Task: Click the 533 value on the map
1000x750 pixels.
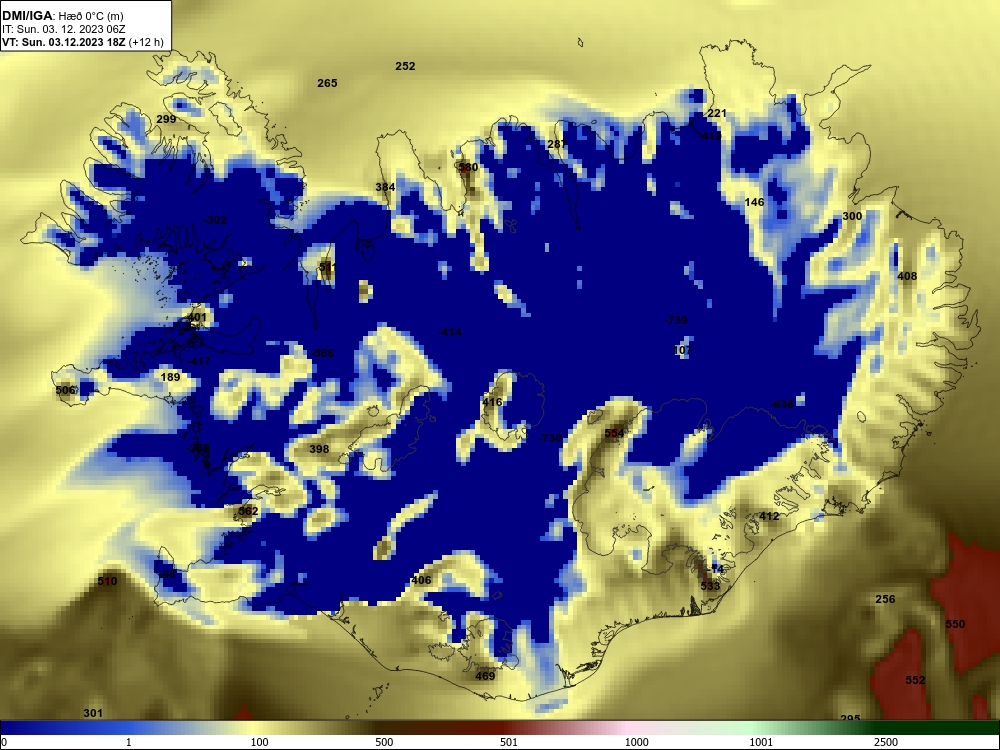Action: 710,586
